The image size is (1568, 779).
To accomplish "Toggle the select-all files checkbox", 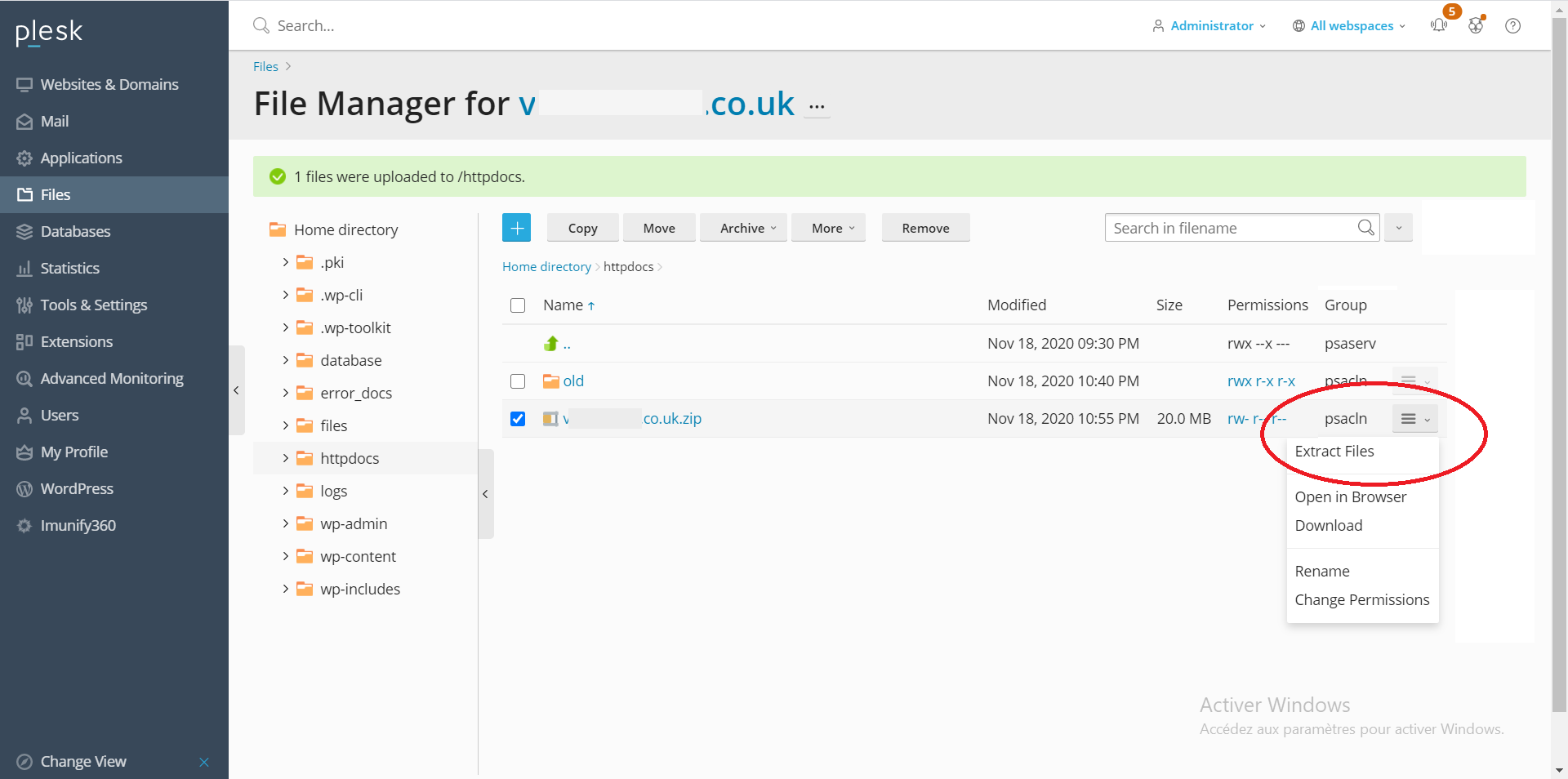I will tap(518, 305).
